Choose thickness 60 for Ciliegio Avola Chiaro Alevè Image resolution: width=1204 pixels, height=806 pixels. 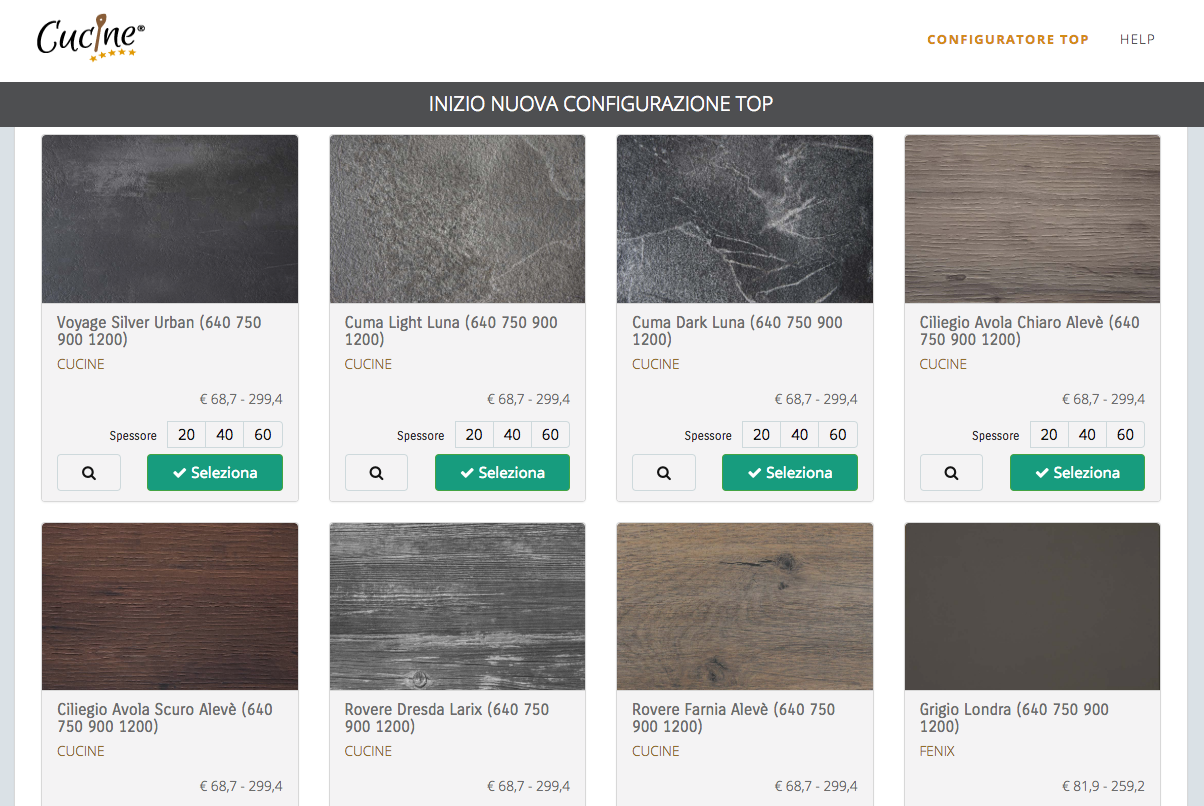coord(1125,435)
